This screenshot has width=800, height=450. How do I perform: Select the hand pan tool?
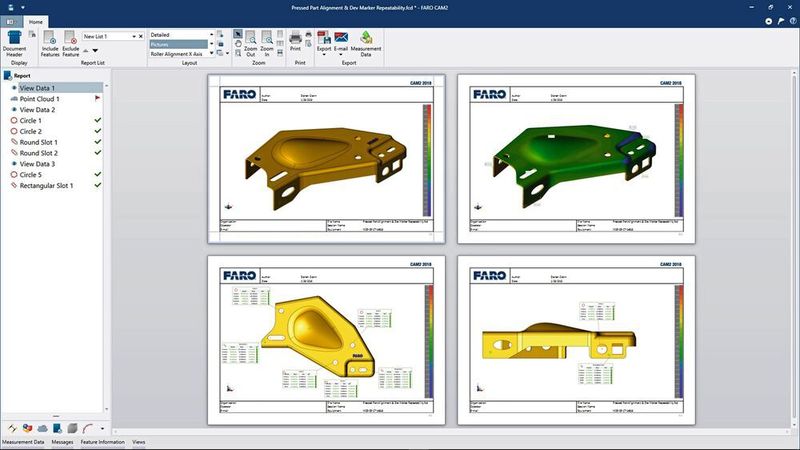pos(238,43)
